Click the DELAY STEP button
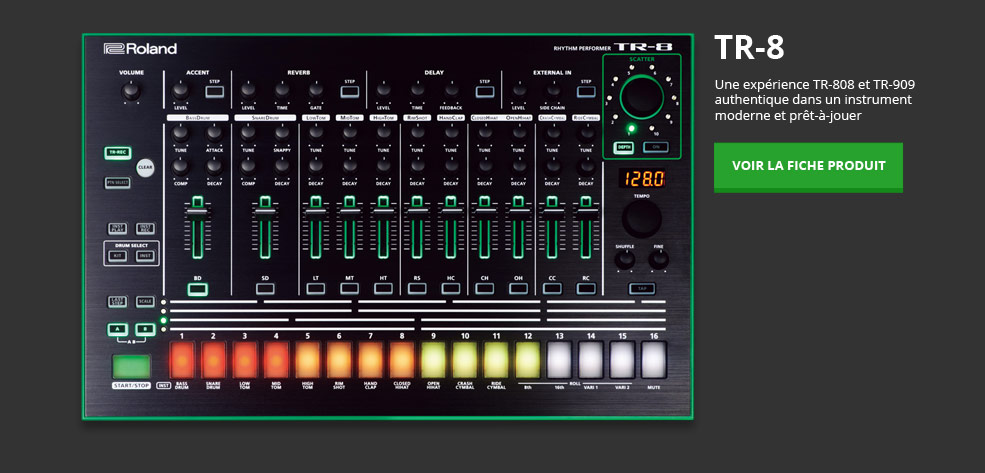985x473 pixels. point(484,92)
